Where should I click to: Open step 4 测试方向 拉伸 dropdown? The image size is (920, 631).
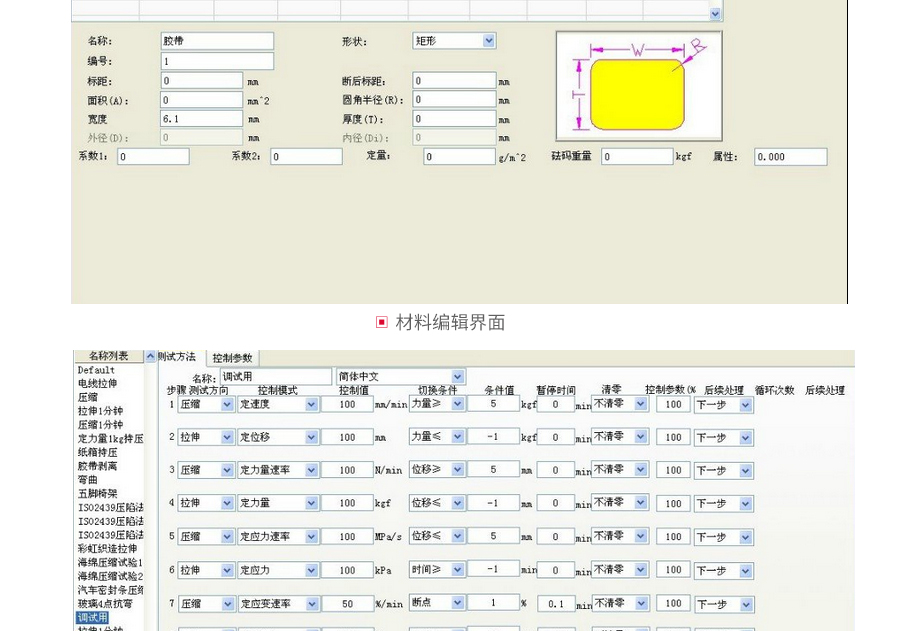[x=226, y=503]
